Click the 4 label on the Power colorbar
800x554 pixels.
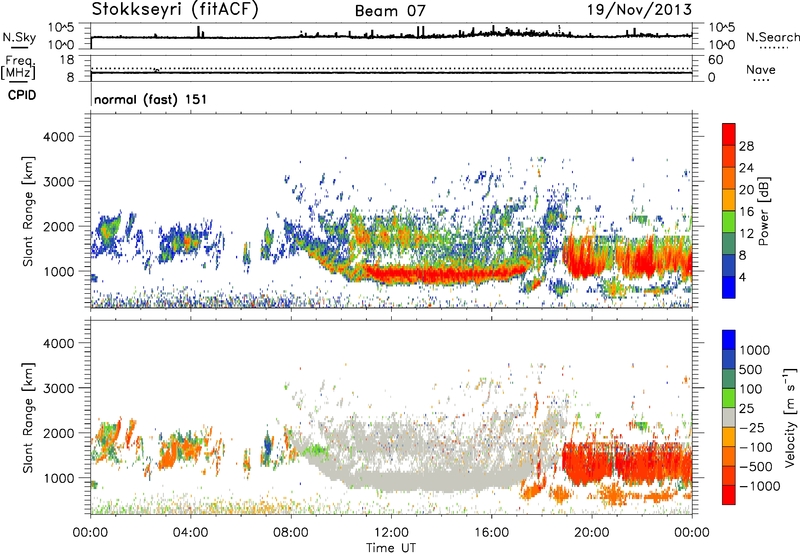point(742,277)
